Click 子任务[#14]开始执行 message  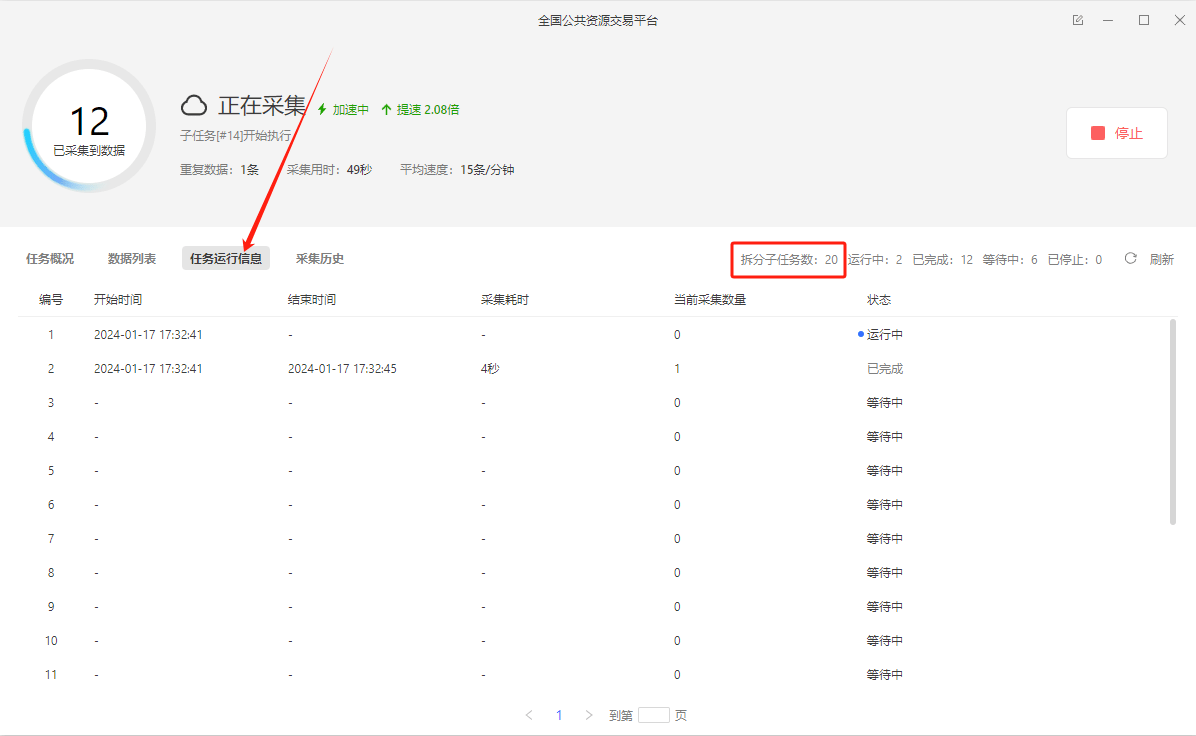click(235, 136)
